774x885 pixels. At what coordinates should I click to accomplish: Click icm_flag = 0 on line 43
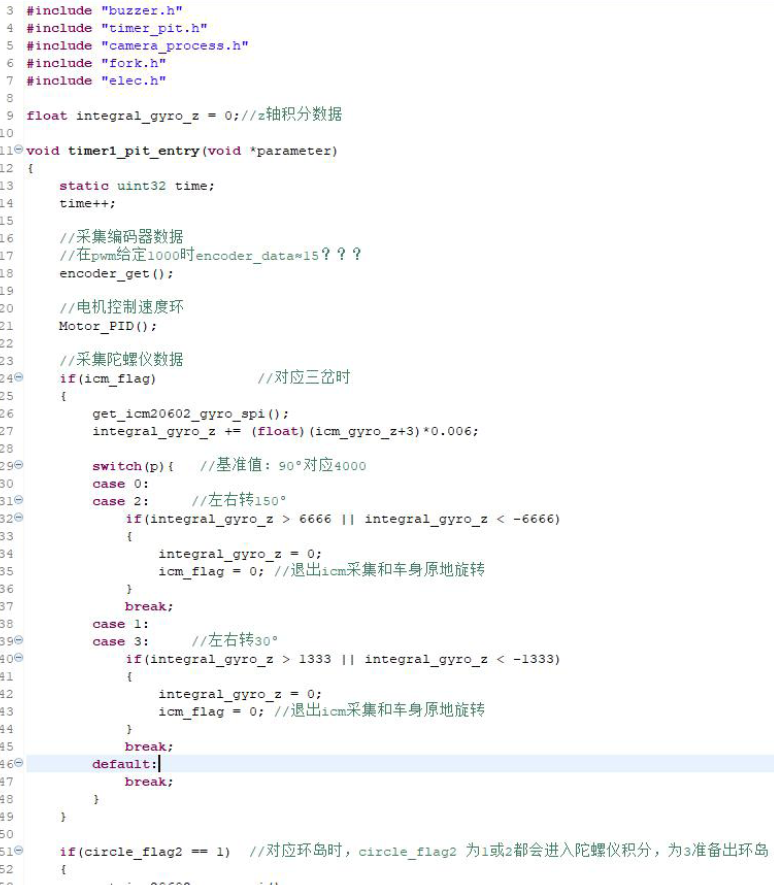point(211,712)
